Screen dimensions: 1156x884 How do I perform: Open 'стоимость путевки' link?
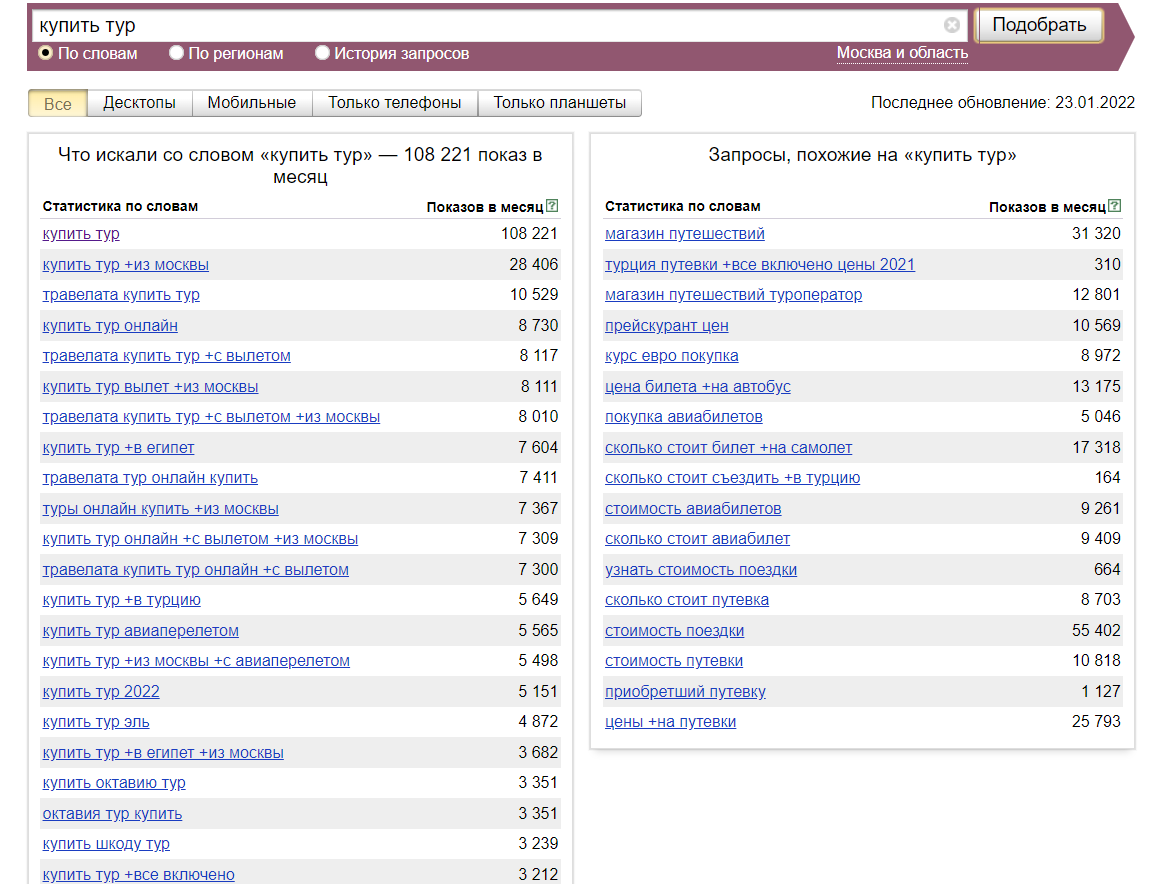(674, 662)
